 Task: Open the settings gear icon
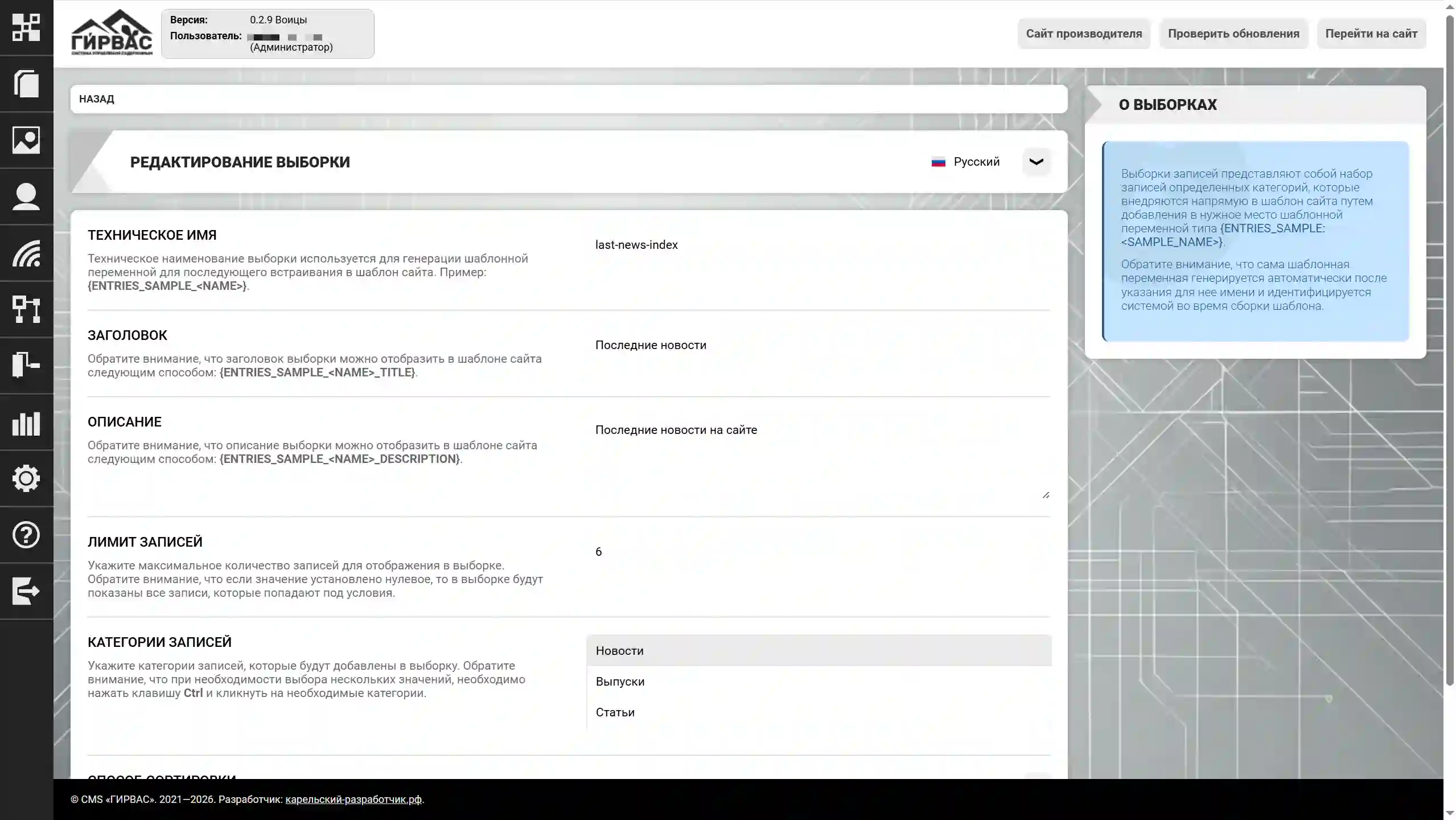point(26,479)
